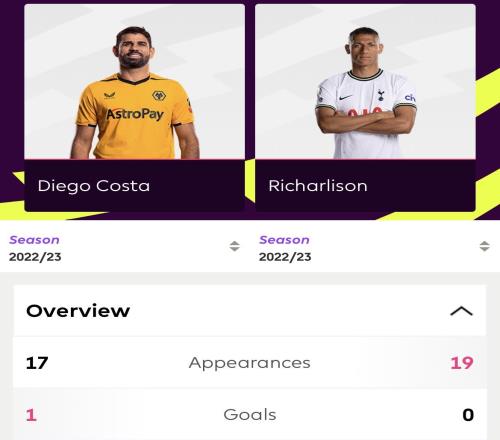500x440 pixels.
Task: Click the Appearances stat row label
Action: 249,363
